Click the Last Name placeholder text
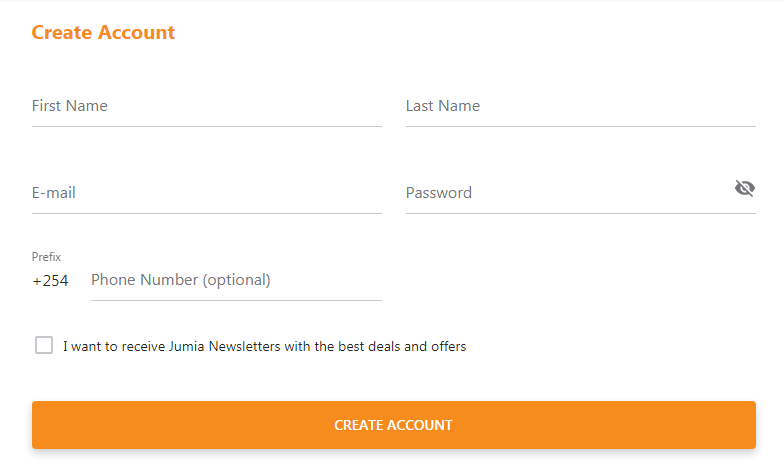The width and height of the screenshot is (784, 465). click(443, 106)
